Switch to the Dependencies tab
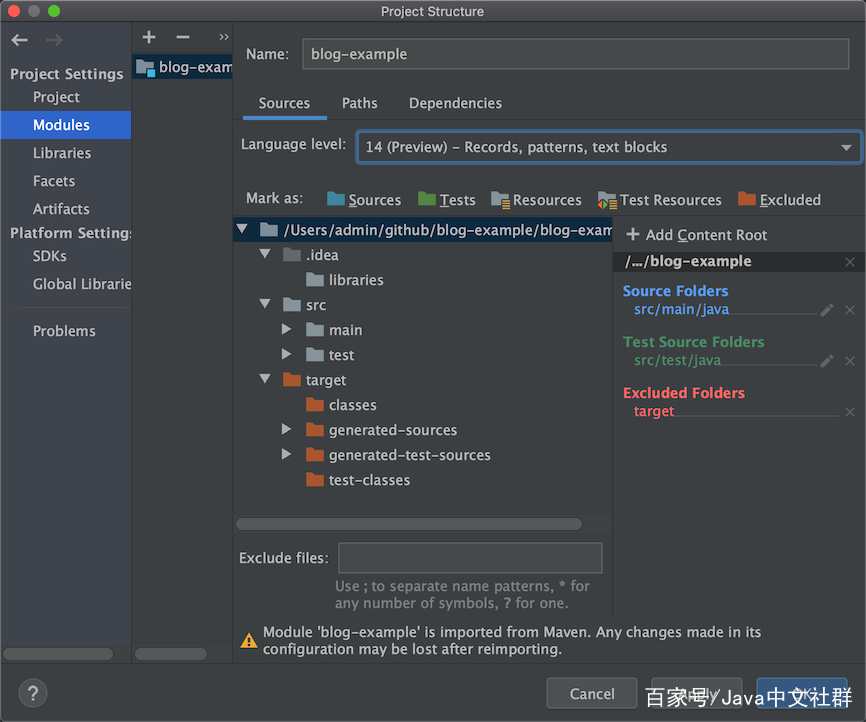Image resolution: width=866 pixels, height=722 pixels. click(x=455, y=103)
